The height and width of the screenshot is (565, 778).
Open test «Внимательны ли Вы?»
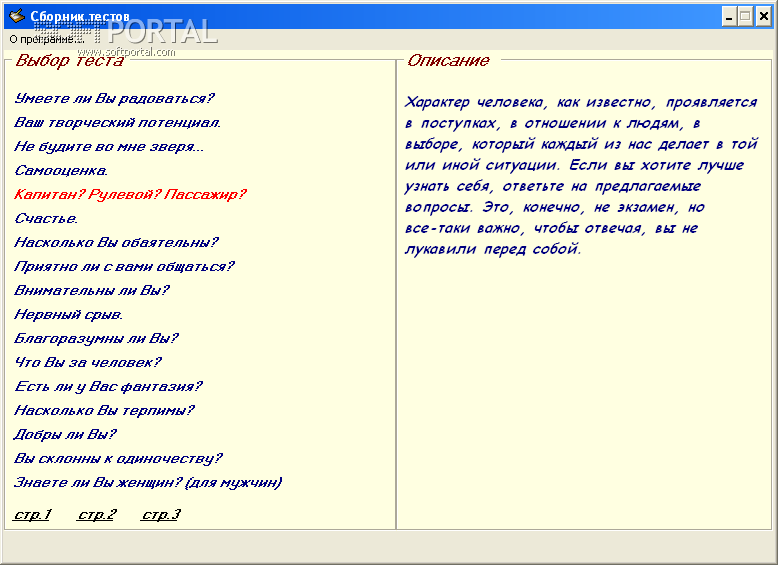pyautogui.click(x=92, y=290)
